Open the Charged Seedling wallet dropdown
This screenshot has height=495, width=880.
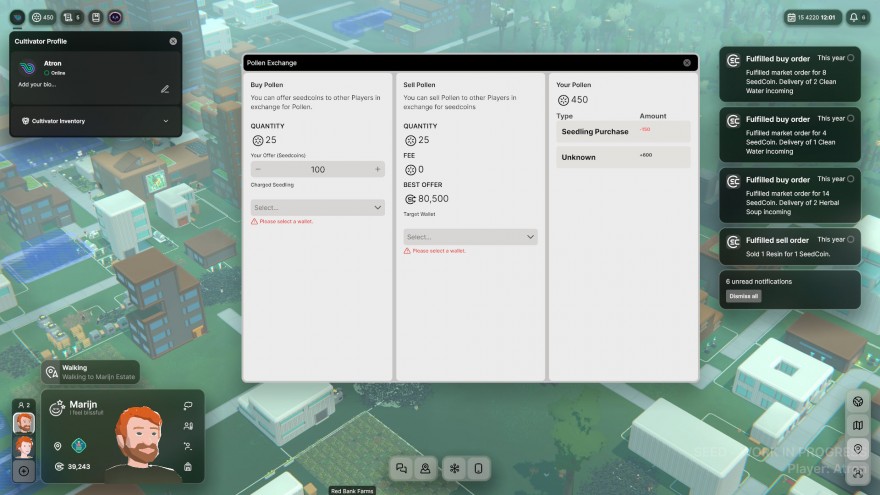[318, 208]
